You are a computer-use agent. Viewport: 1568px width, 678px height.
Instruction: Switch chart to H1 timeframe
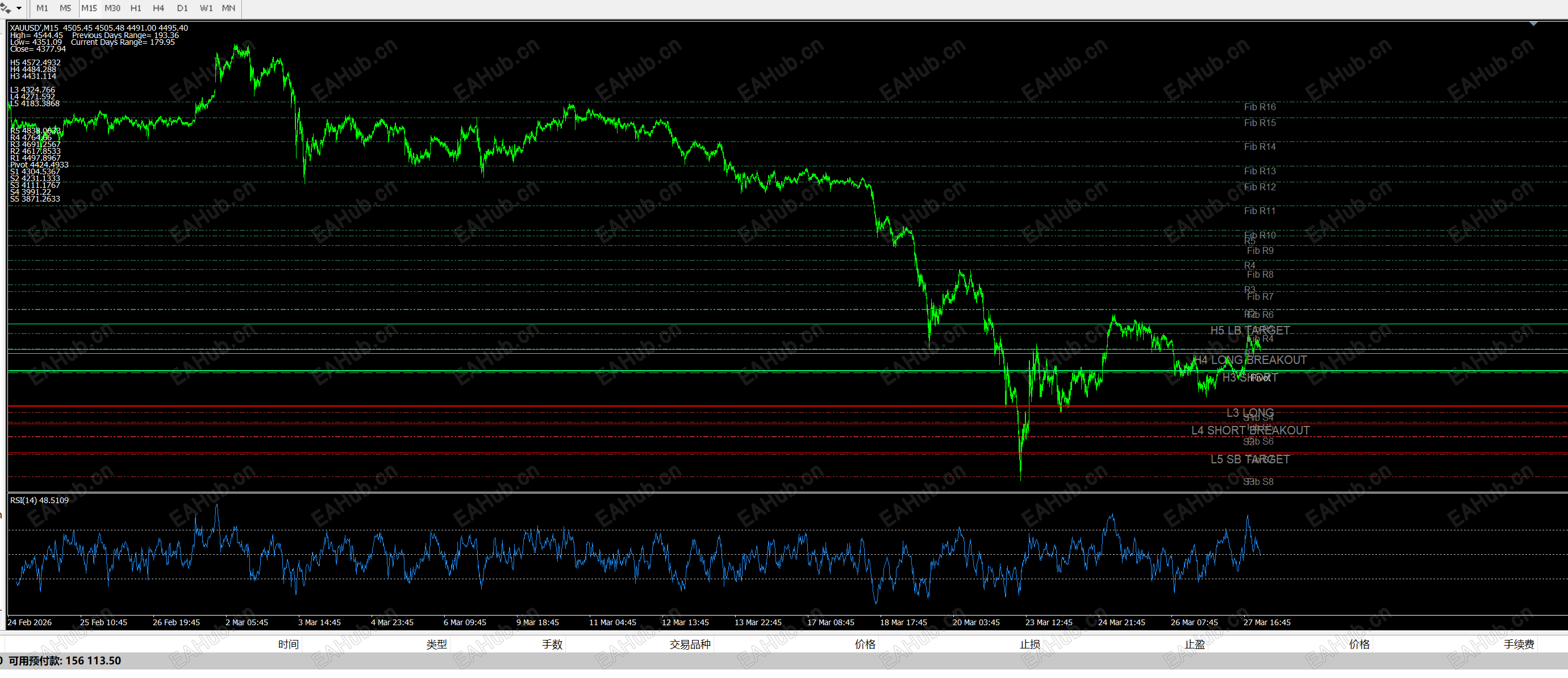[136, 8]
